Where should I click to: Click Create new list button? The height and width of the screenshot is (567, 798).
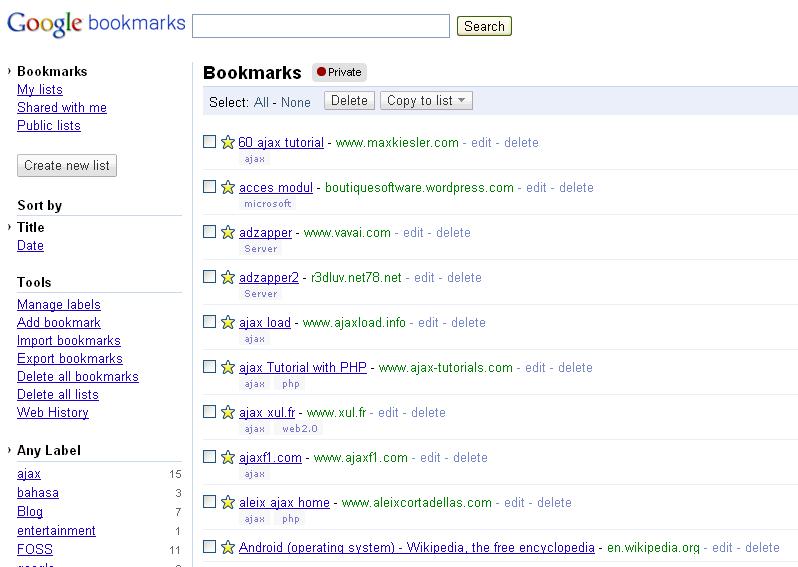coord(67,165)
